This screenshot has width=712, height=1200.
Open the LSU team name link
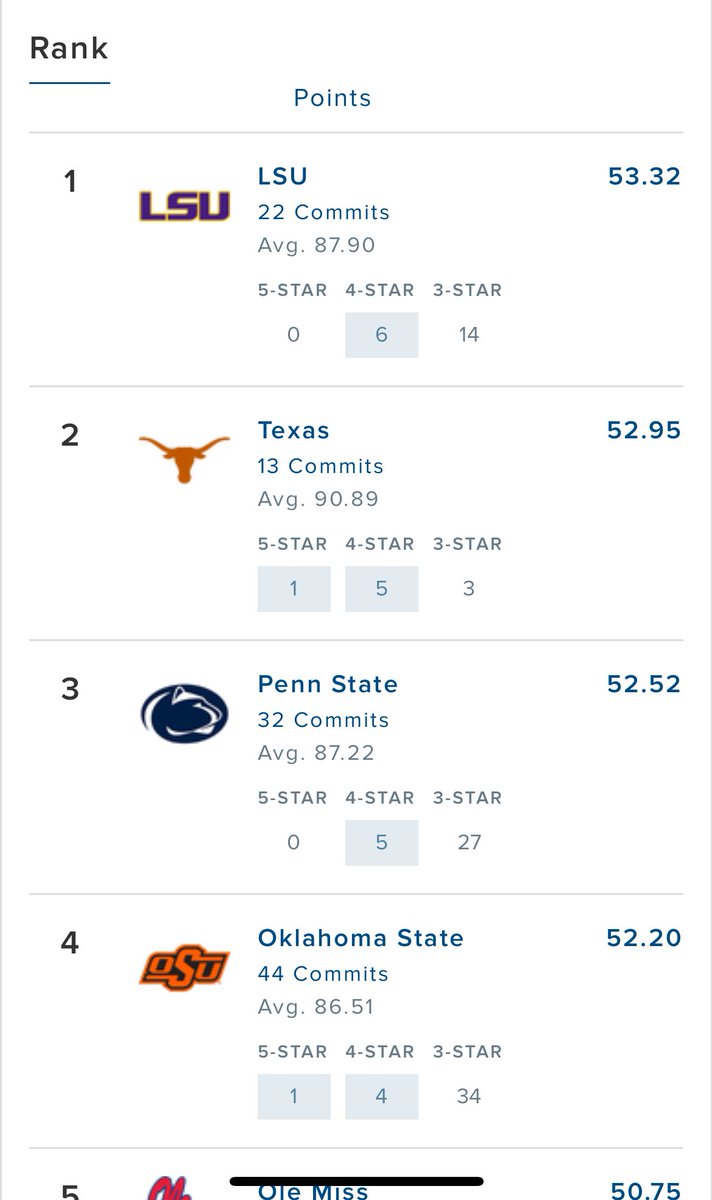[283, 177]
